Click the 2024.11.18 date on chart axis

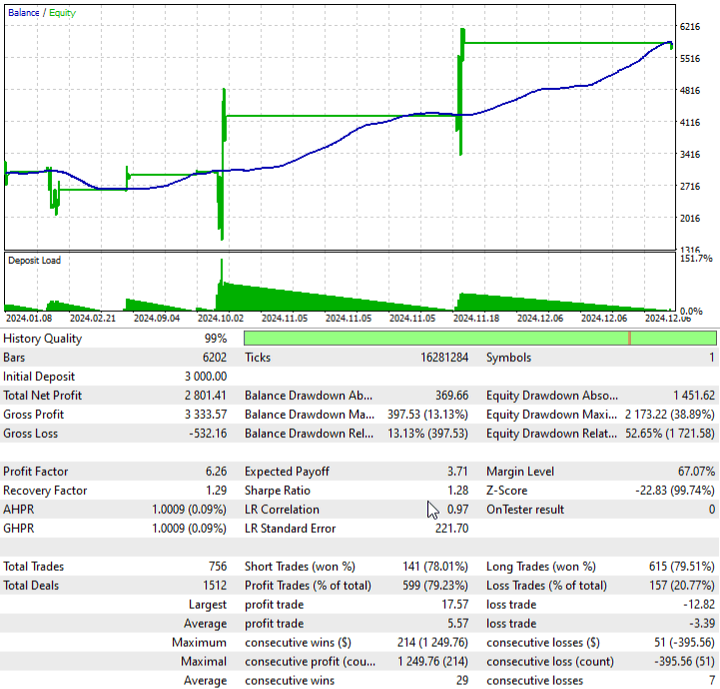tap(476, 318)
